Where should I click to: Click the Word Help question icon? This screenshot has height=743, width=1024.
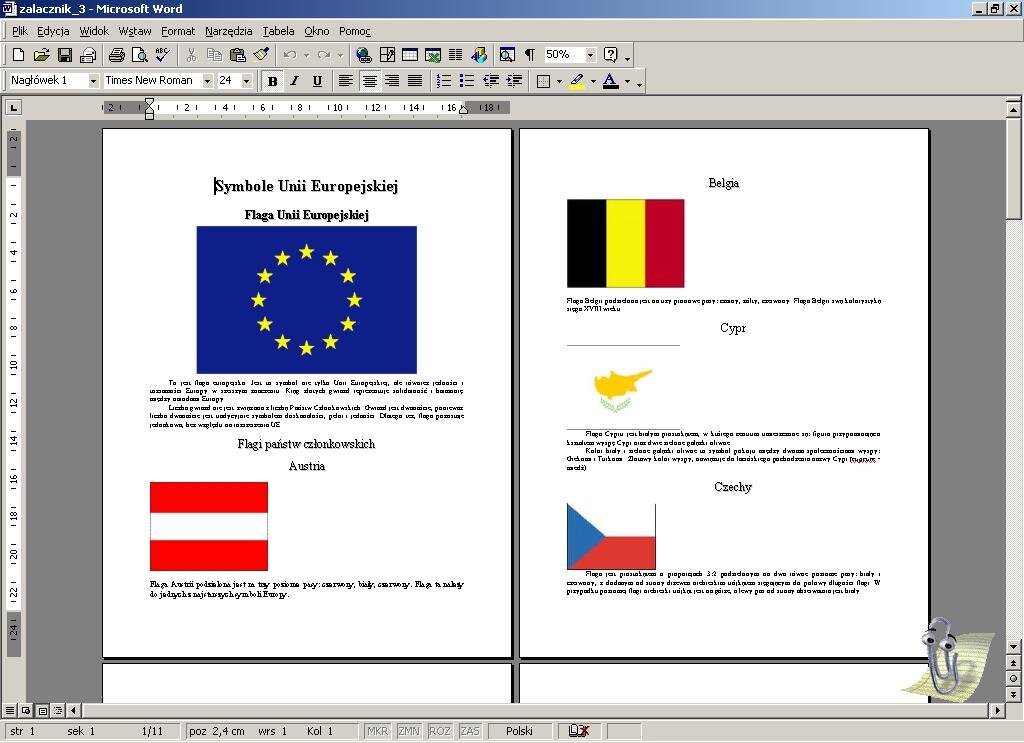click(611, 55)
